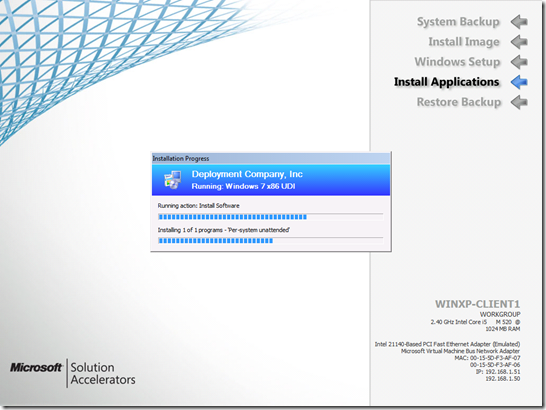Click the Restore Backup arrow icon

tap(519, 102)
